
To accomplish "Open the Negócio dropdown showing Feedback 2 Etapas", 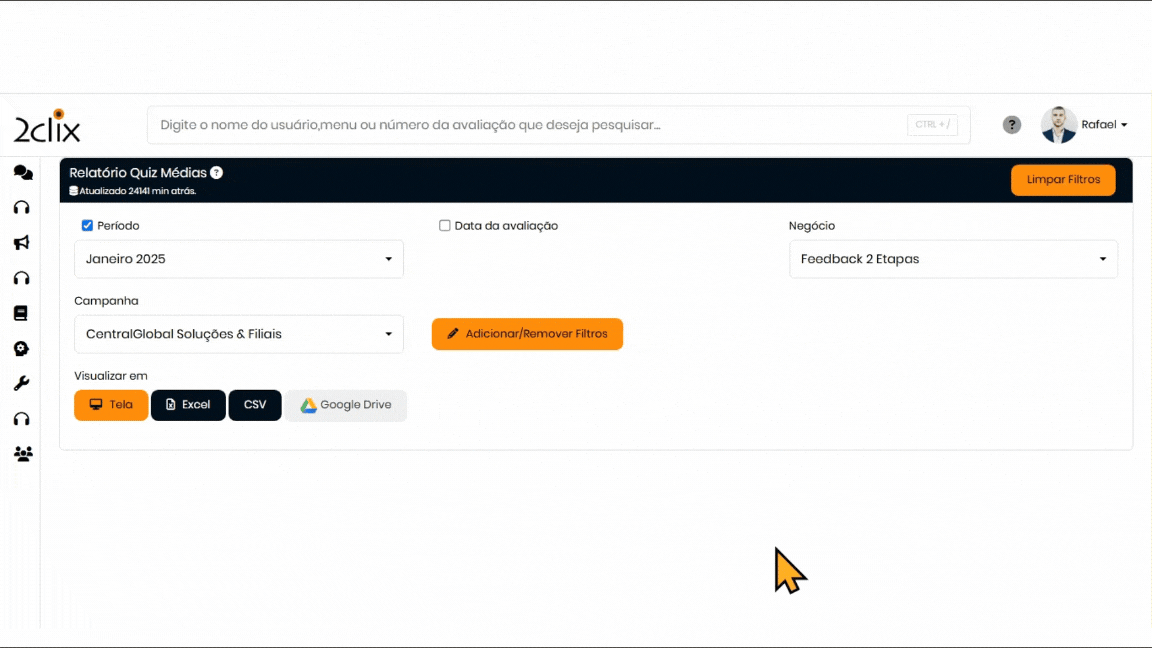I will [x=953, y=259].
